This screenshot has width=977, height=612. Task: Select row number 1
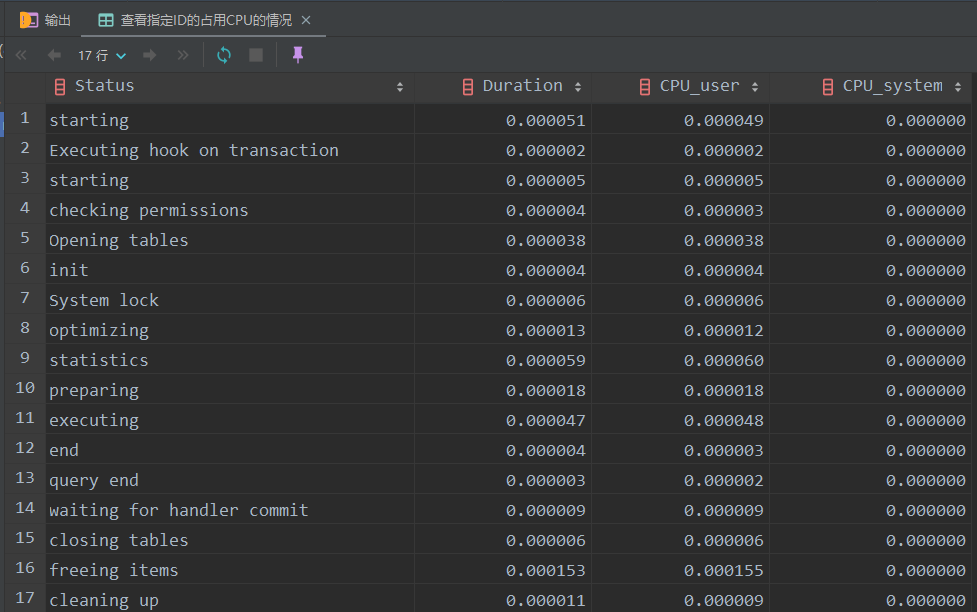pyautogui.click(x=25, y=118)
